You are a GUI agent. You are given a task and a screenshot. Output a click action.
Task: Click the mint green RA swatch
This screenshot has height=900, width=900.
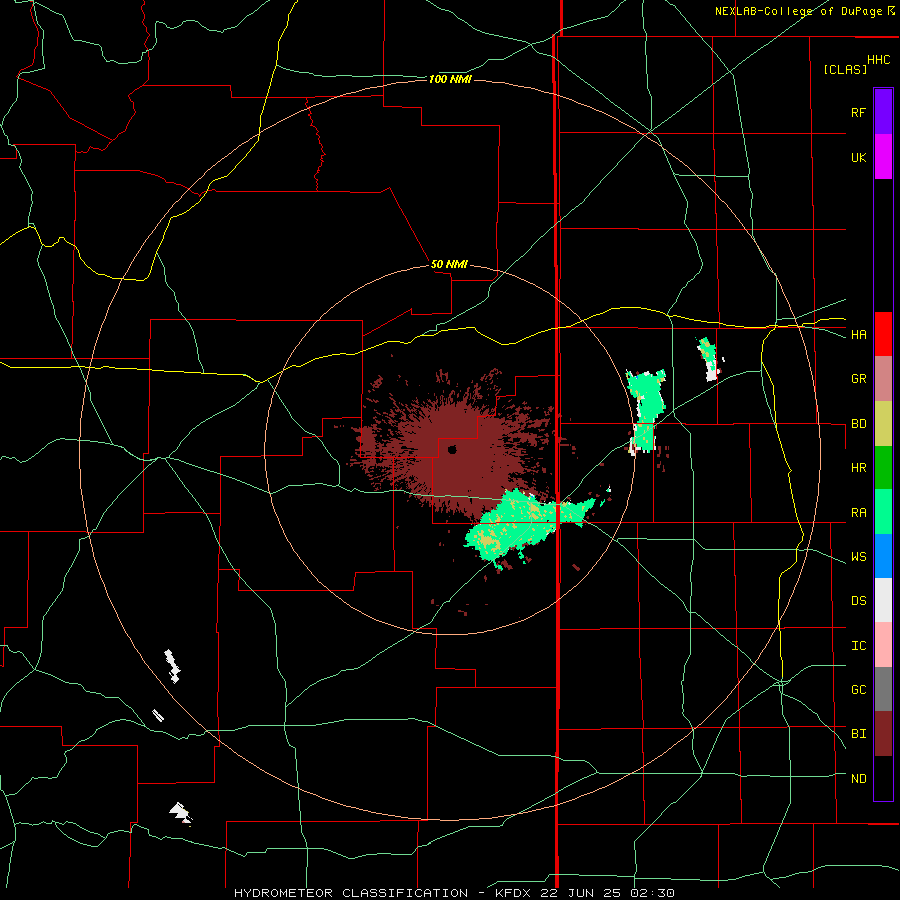pyautogui.click(x=883, y=512)
